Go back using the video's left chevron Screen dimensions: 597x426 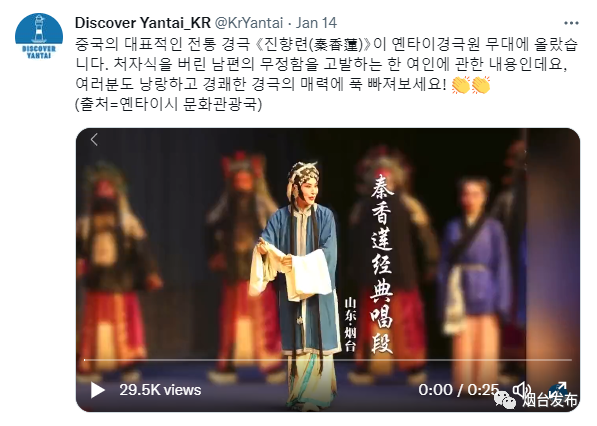coord(94,139)
